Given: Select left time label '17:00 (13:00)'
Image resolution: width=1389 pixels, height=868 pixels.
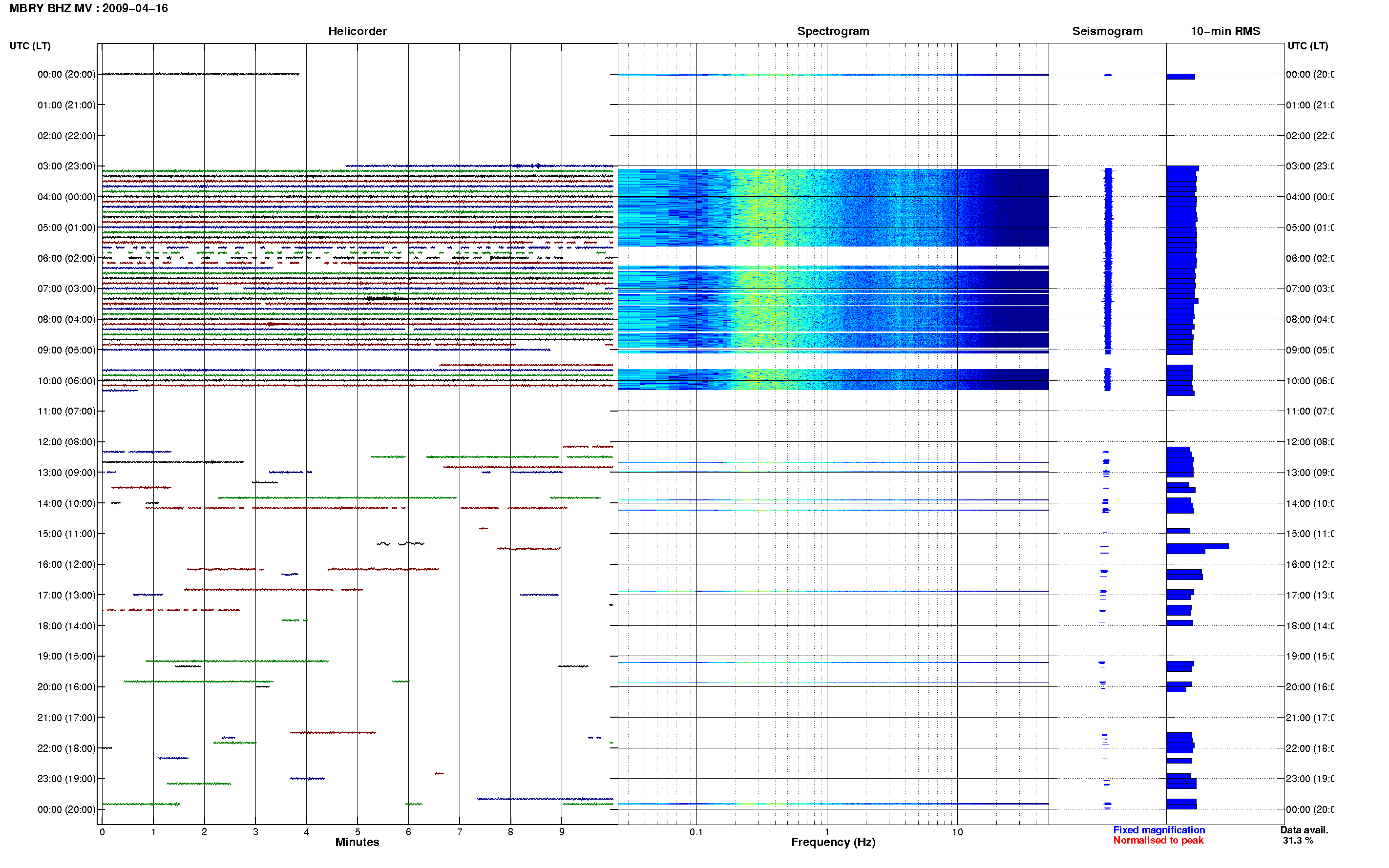Looking at the screenshot, I should [x=66, y=595].
